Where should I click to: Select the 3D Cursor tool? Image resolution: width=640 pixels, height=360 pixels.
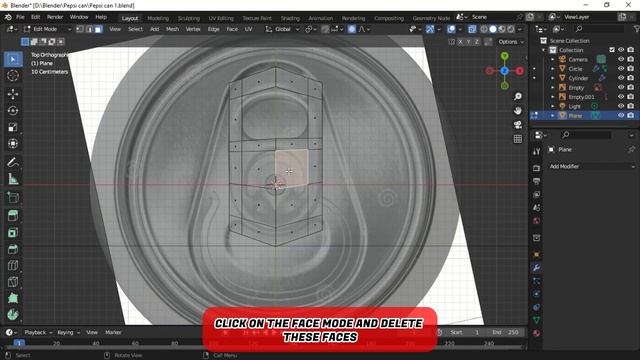tap(13, 76)
